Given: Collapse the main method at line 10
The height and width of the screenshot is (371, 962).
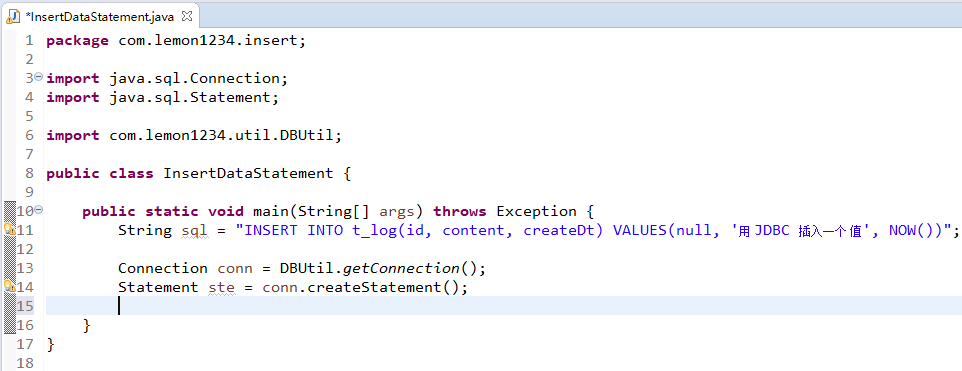Looking at the screenshot, I should (39, 210).
